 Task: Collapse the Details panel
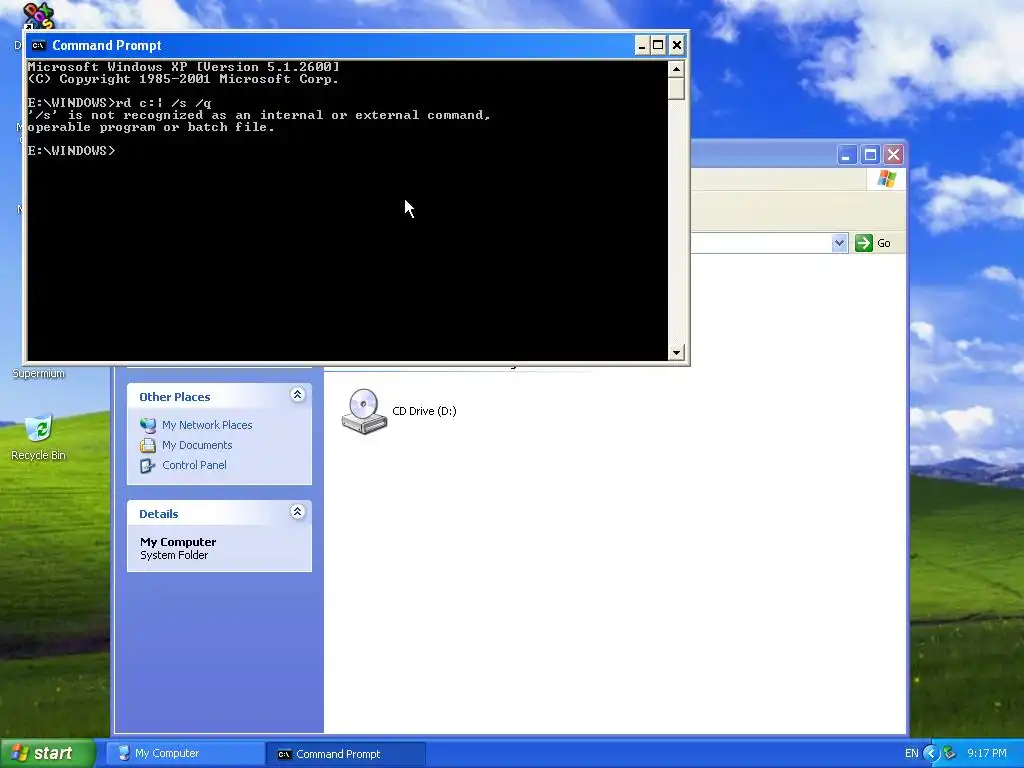click(x=297, y=511)
